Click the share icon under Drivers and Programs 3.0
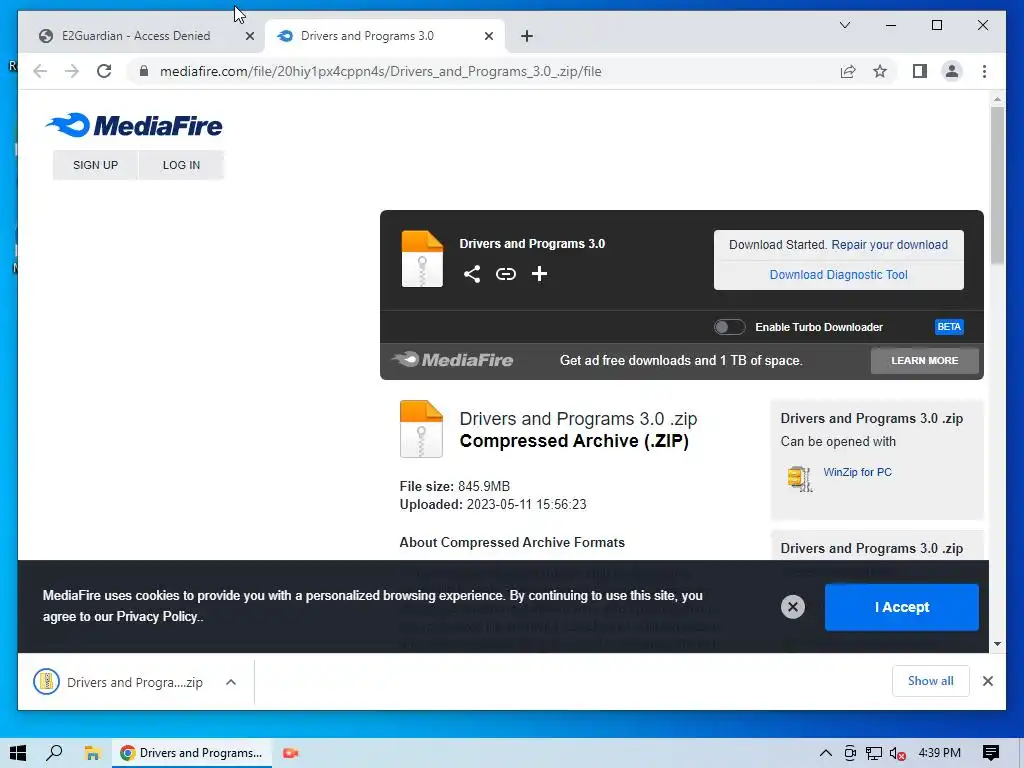Viewport: 1024px width, 768px height. 472,274
